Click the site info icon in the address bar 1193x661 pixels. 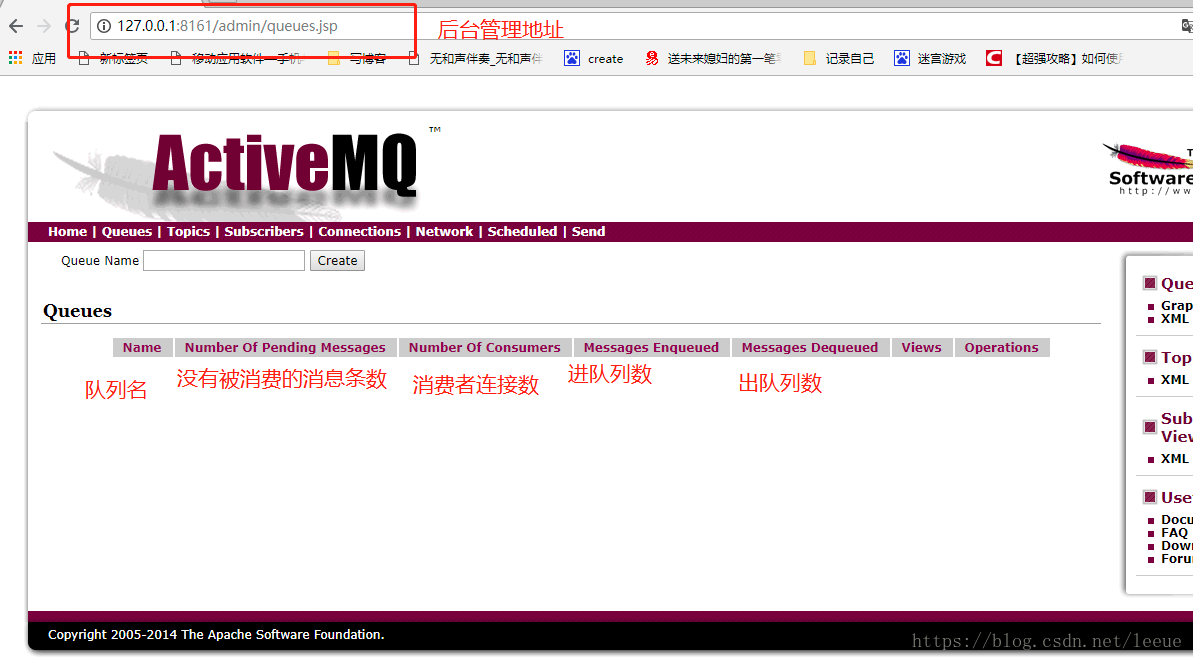104,26
